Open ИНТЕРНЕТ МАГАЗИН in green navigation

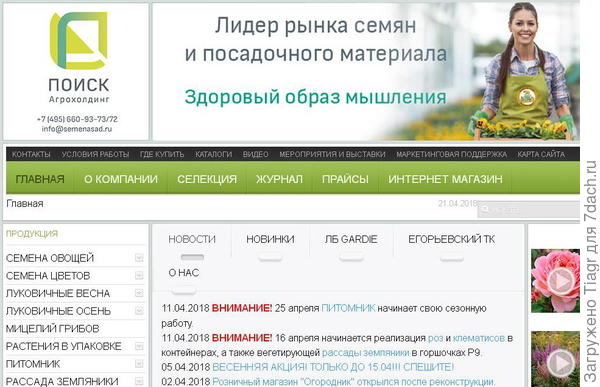(445, 179)
